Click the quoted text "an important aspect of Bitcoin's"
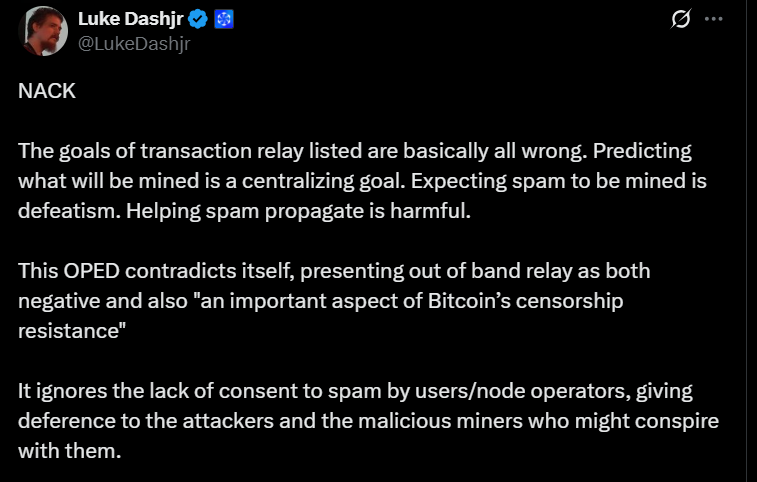 coord(351,301)
